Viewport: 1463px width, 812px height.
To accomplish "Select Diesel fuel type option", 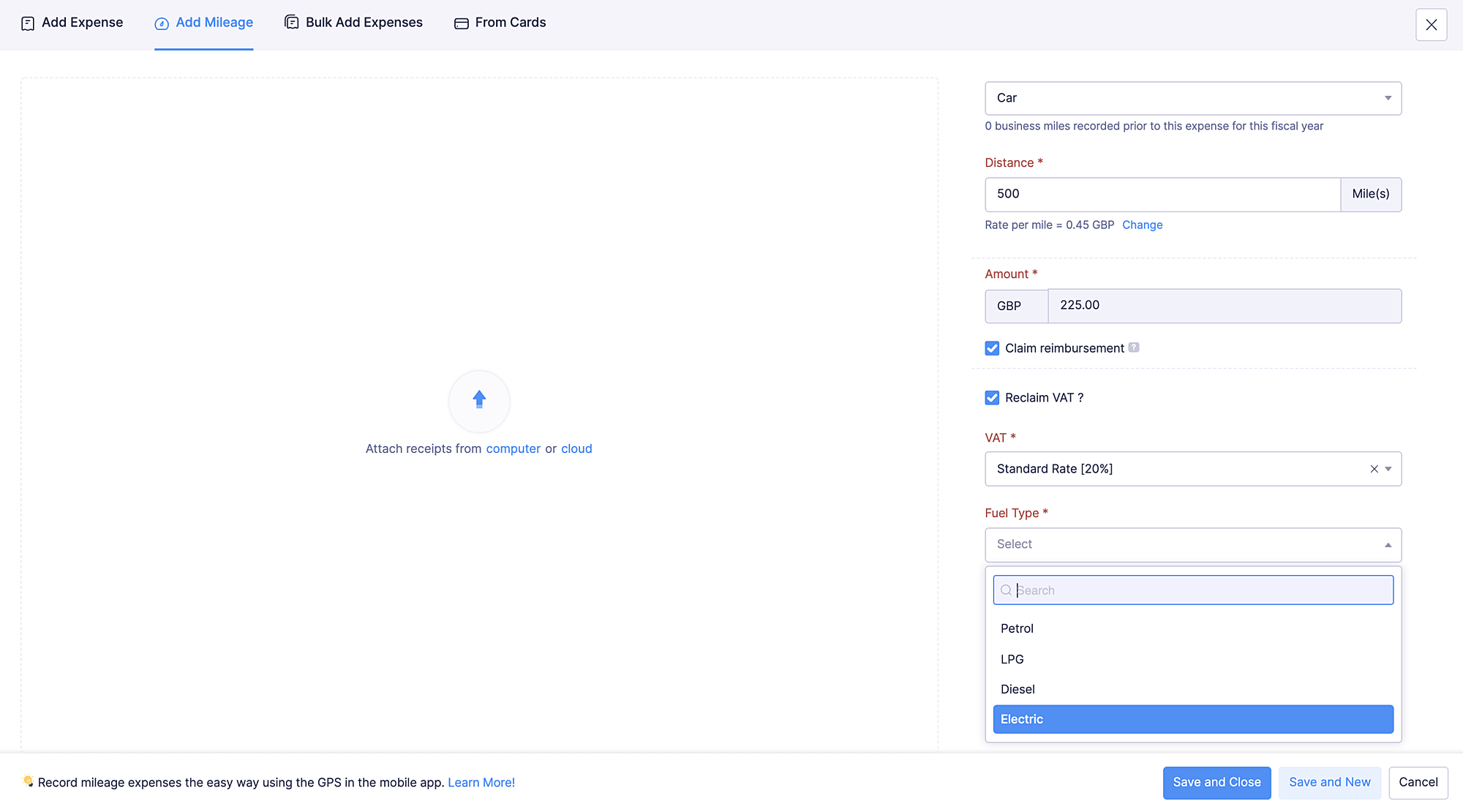I will coord(1018,689).
